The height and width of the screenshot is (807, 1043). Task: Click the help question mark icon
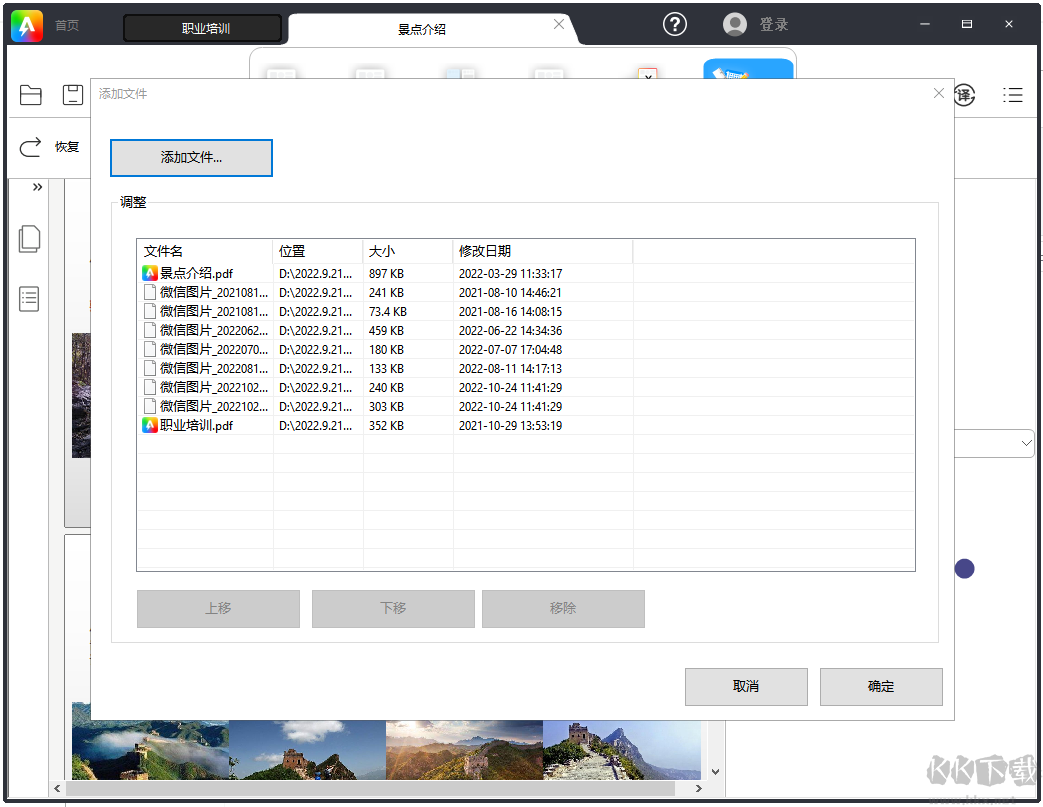pyautogui.click(x=674, y=24)
